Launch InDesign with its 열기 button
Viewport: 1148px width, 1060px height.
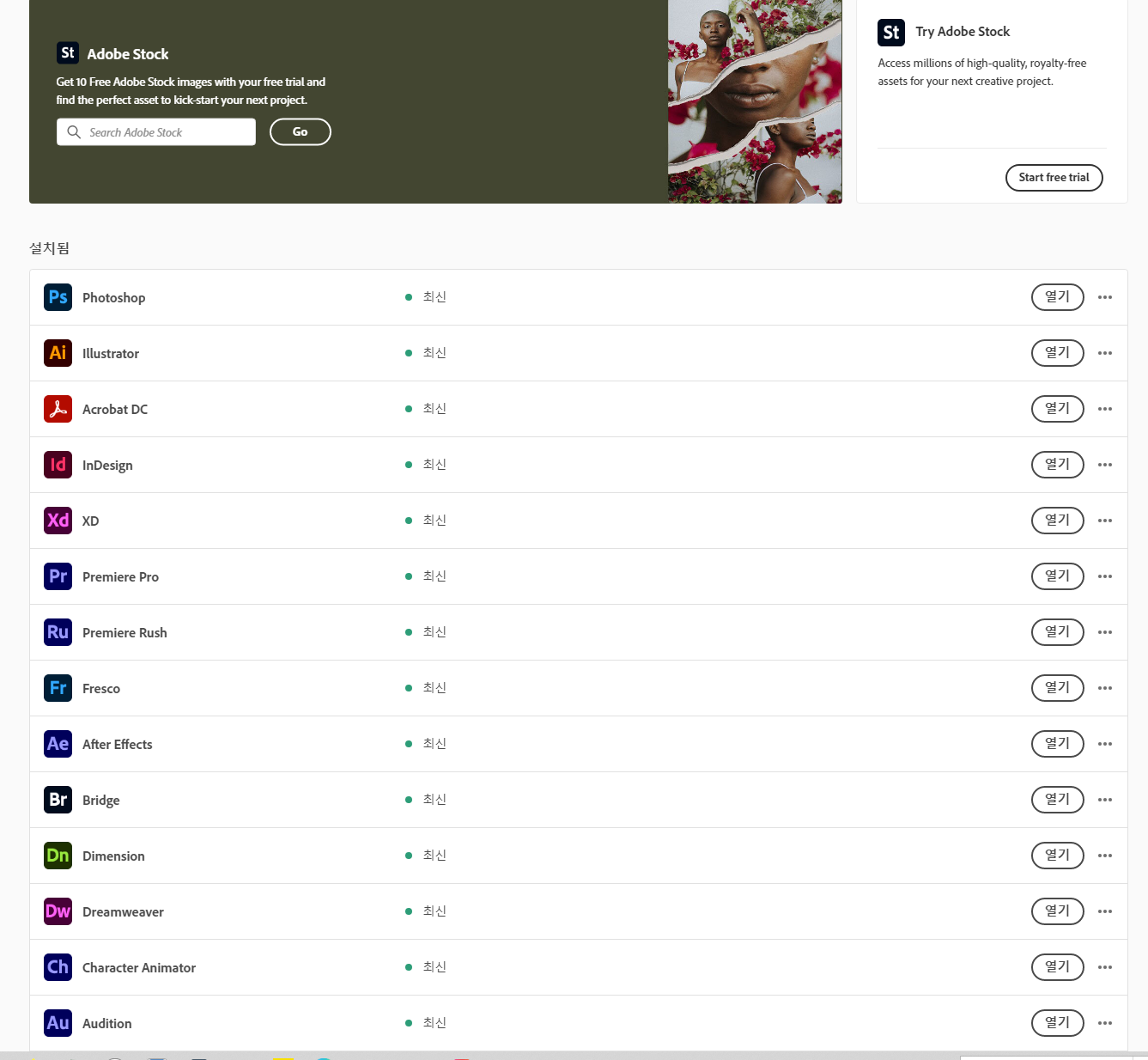pyautogui.click(x=1058, y=465)
